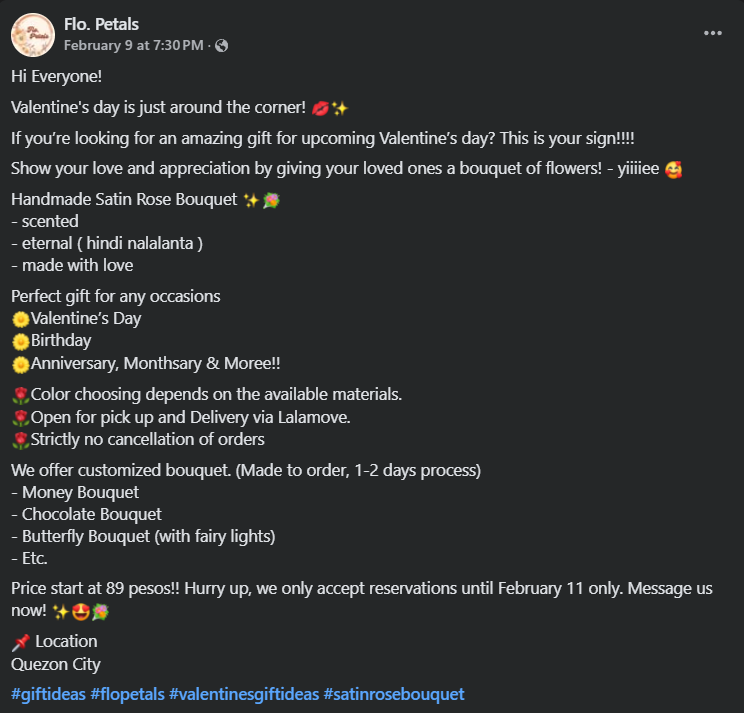The height and width of the screenshot is (713, 744).
Task: Click the sunflower emoji beside Valentine's Day
Action: tap(20, 319)
